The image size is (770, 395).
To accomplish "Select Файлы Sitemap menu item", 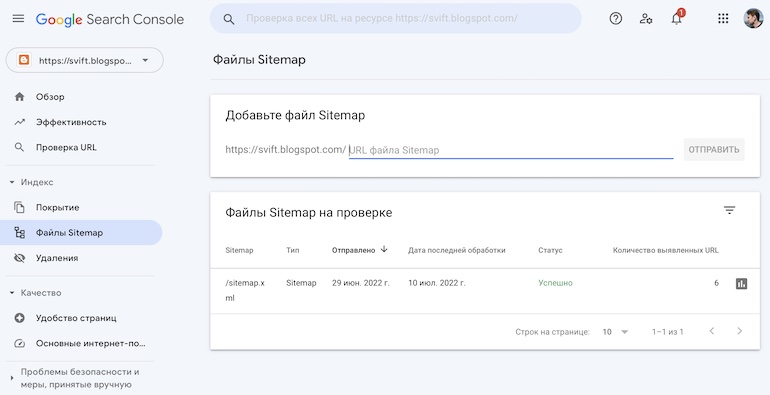I will 81,232.
